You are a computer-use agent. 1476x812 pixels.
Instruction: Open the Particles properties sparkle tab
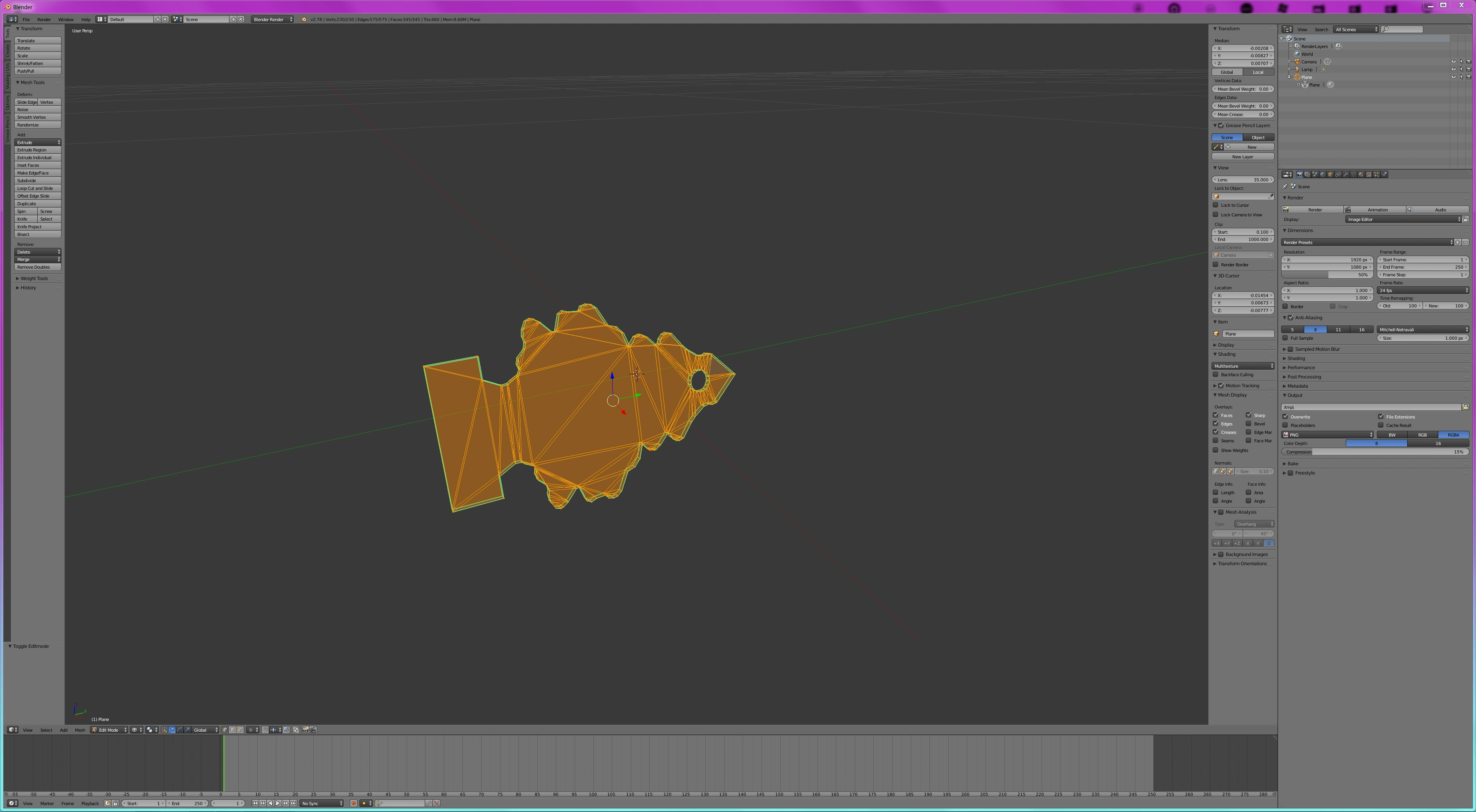coord(1376,174)
